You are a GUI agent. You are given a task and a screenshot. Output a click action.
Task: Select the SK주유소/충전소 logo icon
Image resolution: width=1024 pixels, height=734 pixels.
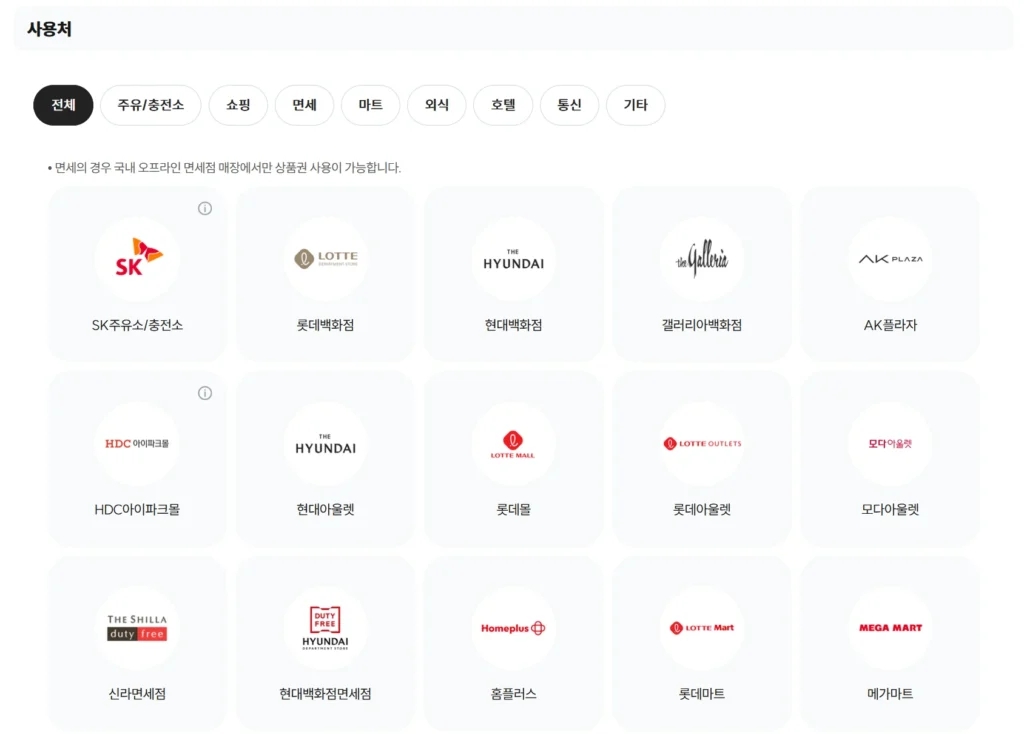[136, 259]
